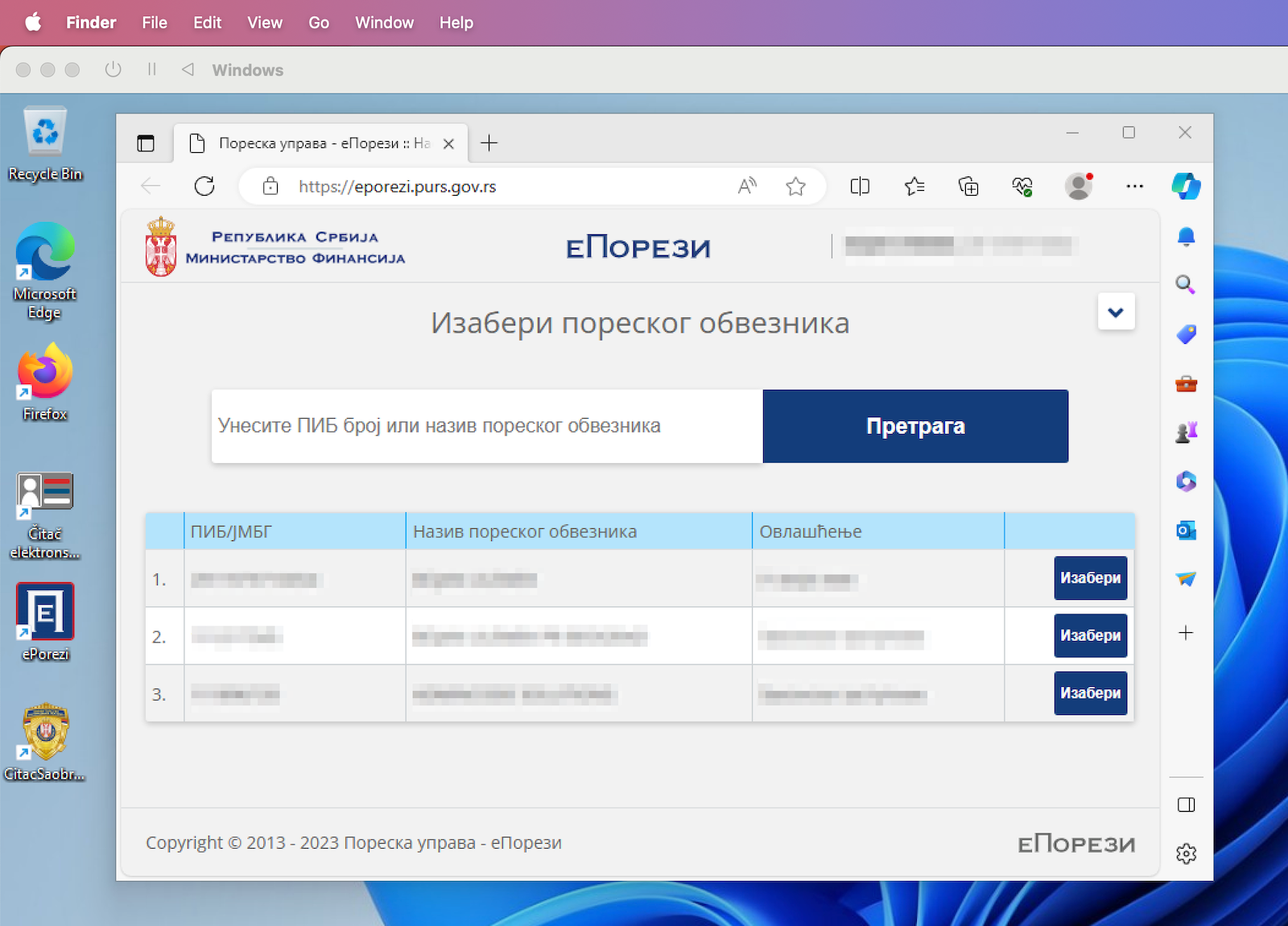Hide the Edge sidebar panel

pyautogui.click(x=1186, y=804)
